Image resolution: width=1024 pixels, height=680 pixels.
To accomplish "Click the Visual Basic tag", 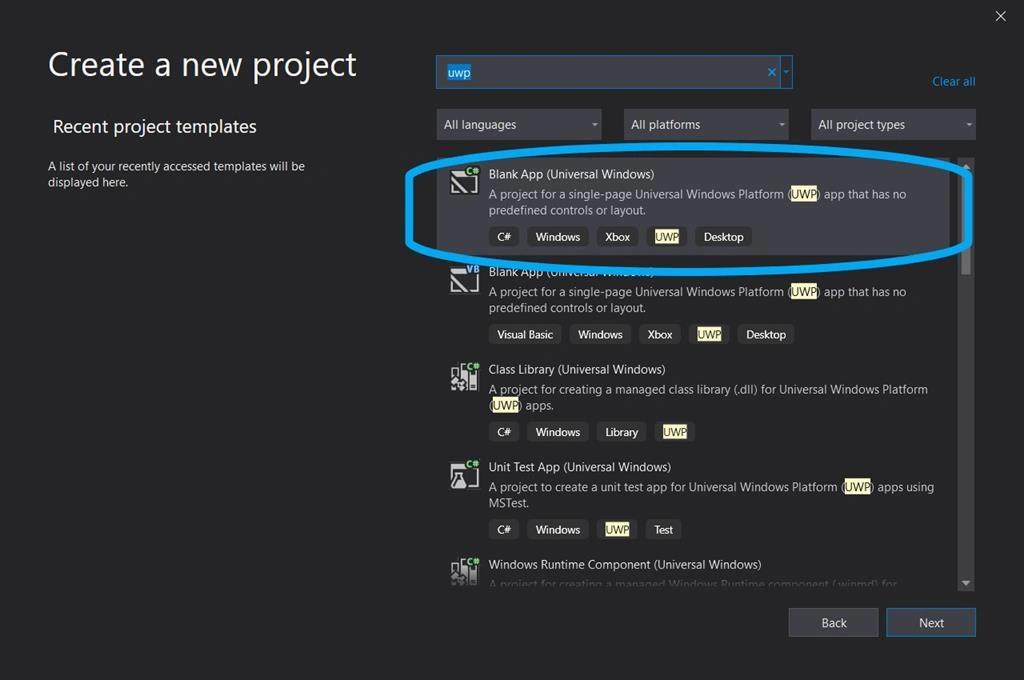I will (x=525, y=334).
